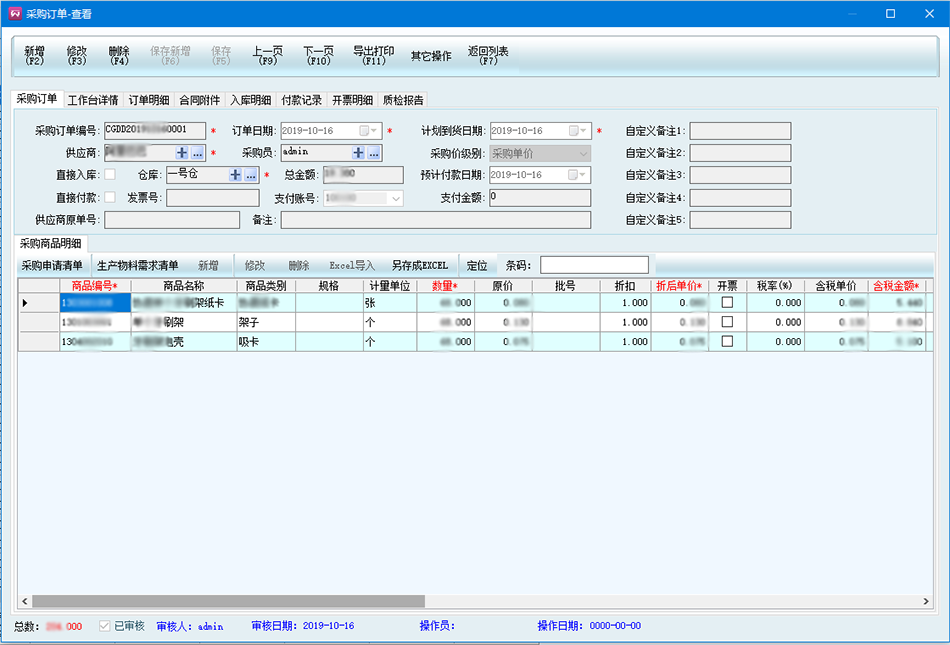Click the 另存成EXCEL button
This screenshot has height=645, width=950.
[420, 265]
